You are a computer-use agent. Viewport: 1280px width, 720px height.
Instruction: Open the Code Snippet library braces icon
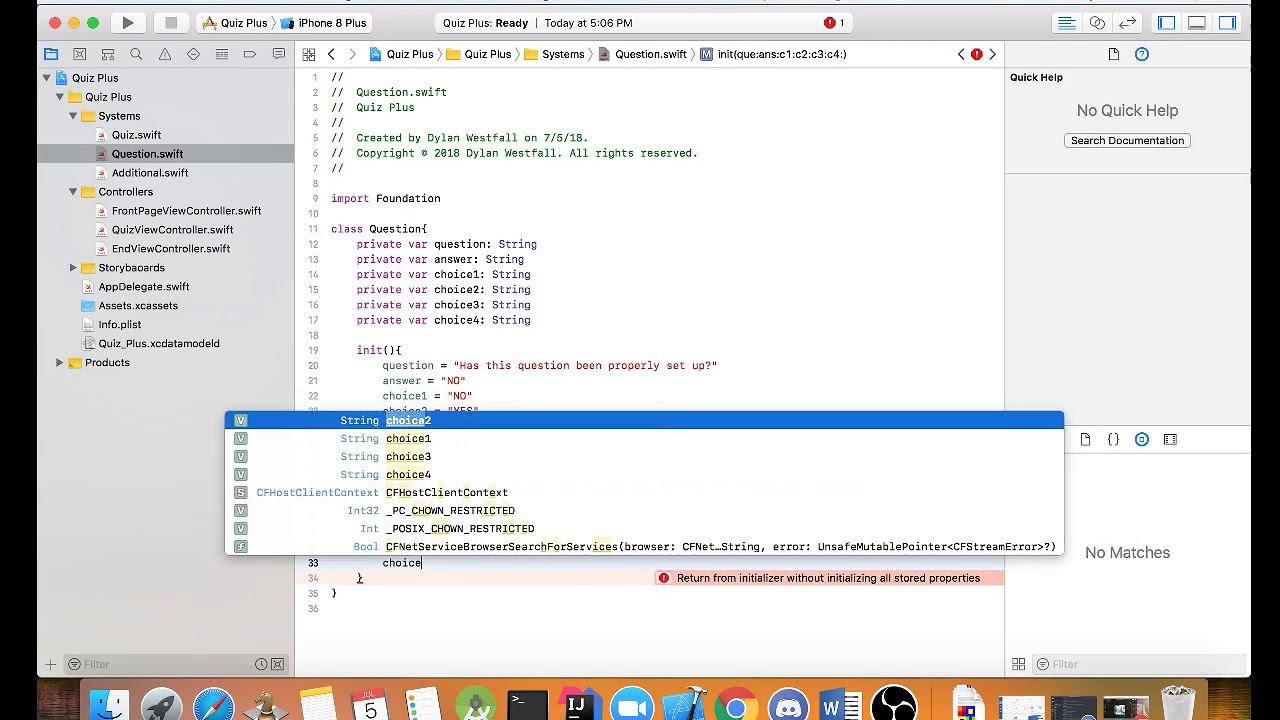click(x=1113, y=439)
